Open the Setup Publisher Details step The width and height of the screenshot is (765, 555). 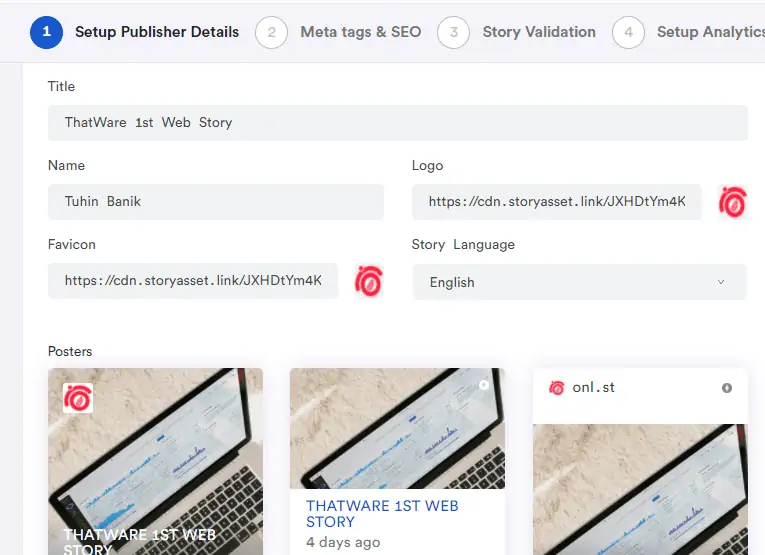coord(157,32)
